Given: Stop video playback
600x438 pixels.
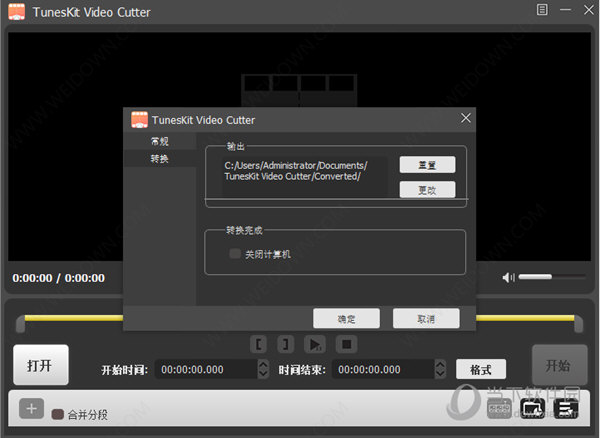Looking at the screenshot, I should [346, 344].
